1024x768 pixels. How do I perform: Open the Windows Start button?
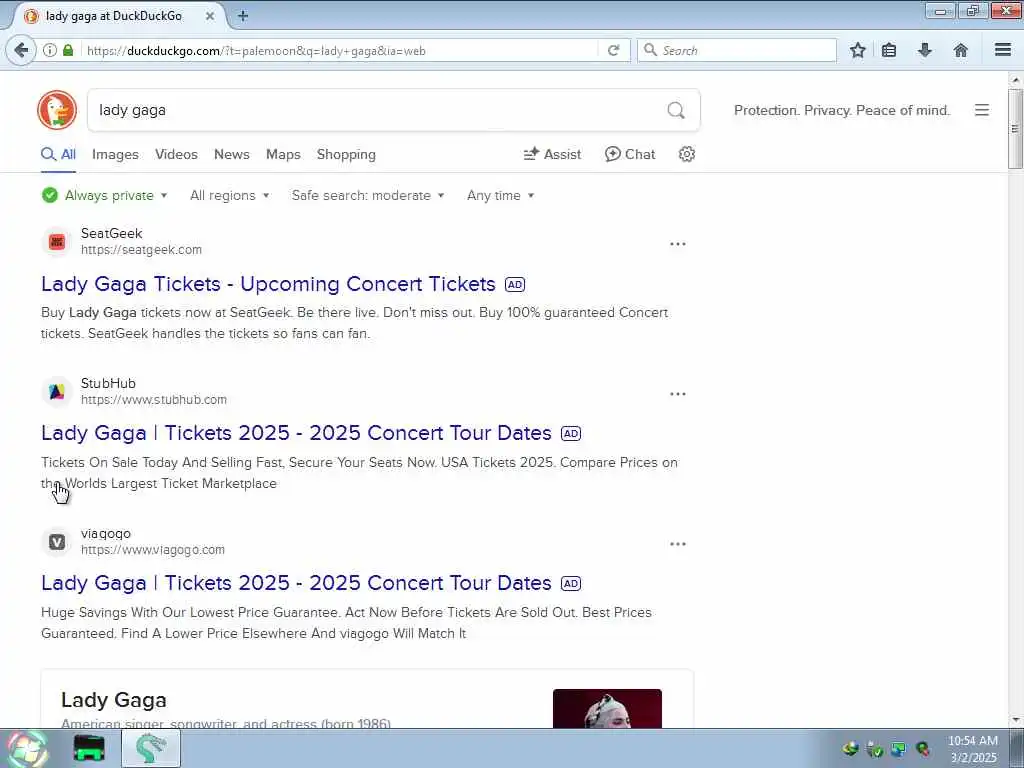(x=27, y=748)
